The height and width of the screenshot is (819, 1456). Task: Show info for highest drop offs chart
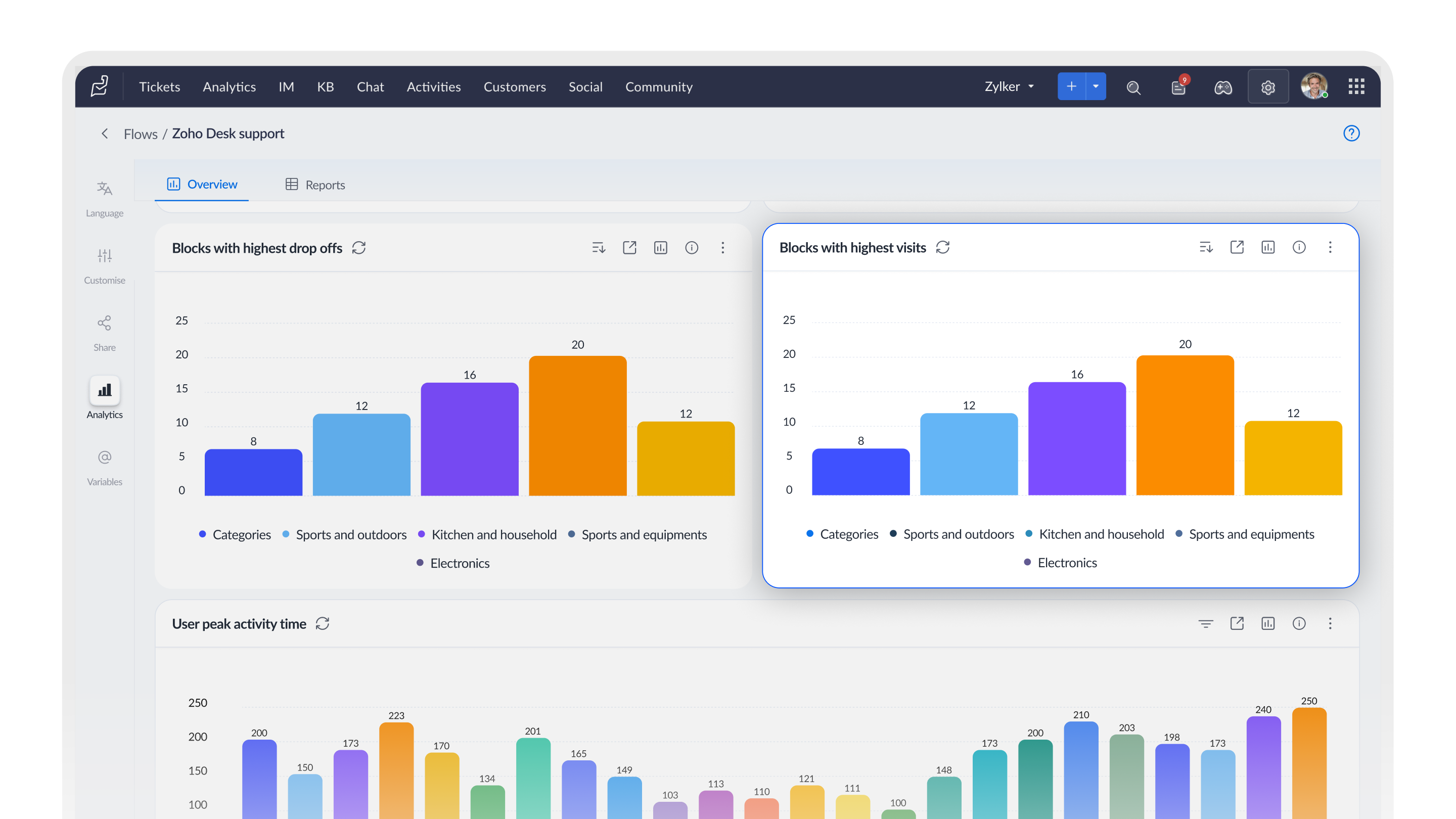coord(692,248)
